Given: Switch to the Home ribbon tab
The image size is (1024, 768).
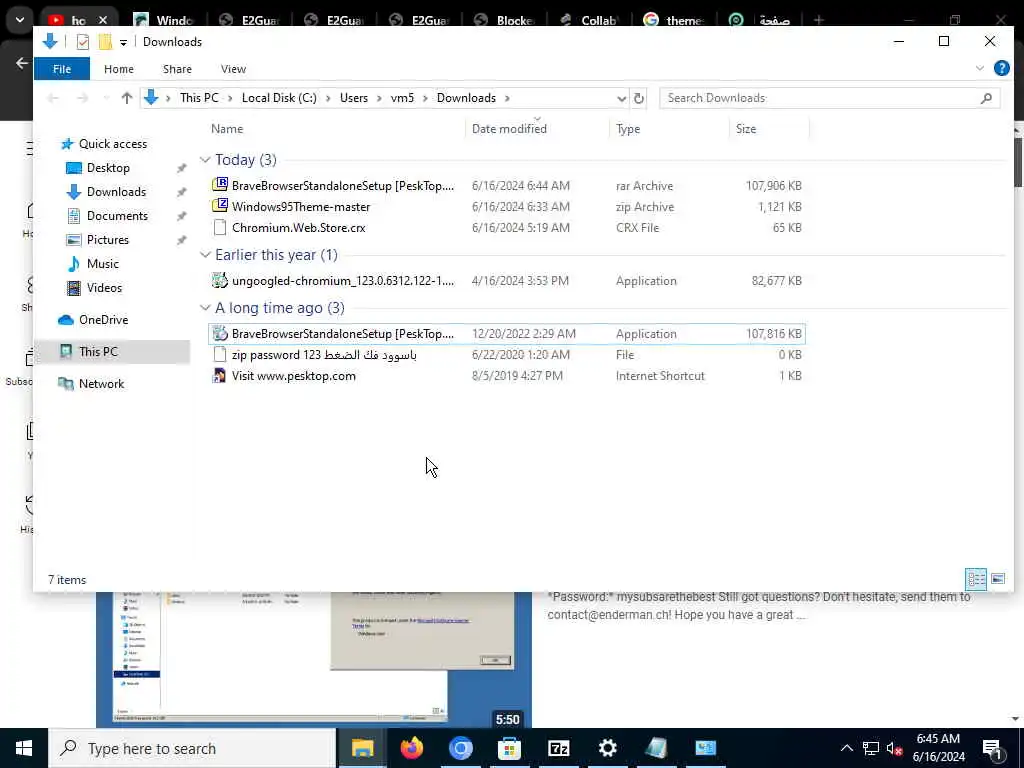Looking at the screenshot, I should (x=118, y=69).
